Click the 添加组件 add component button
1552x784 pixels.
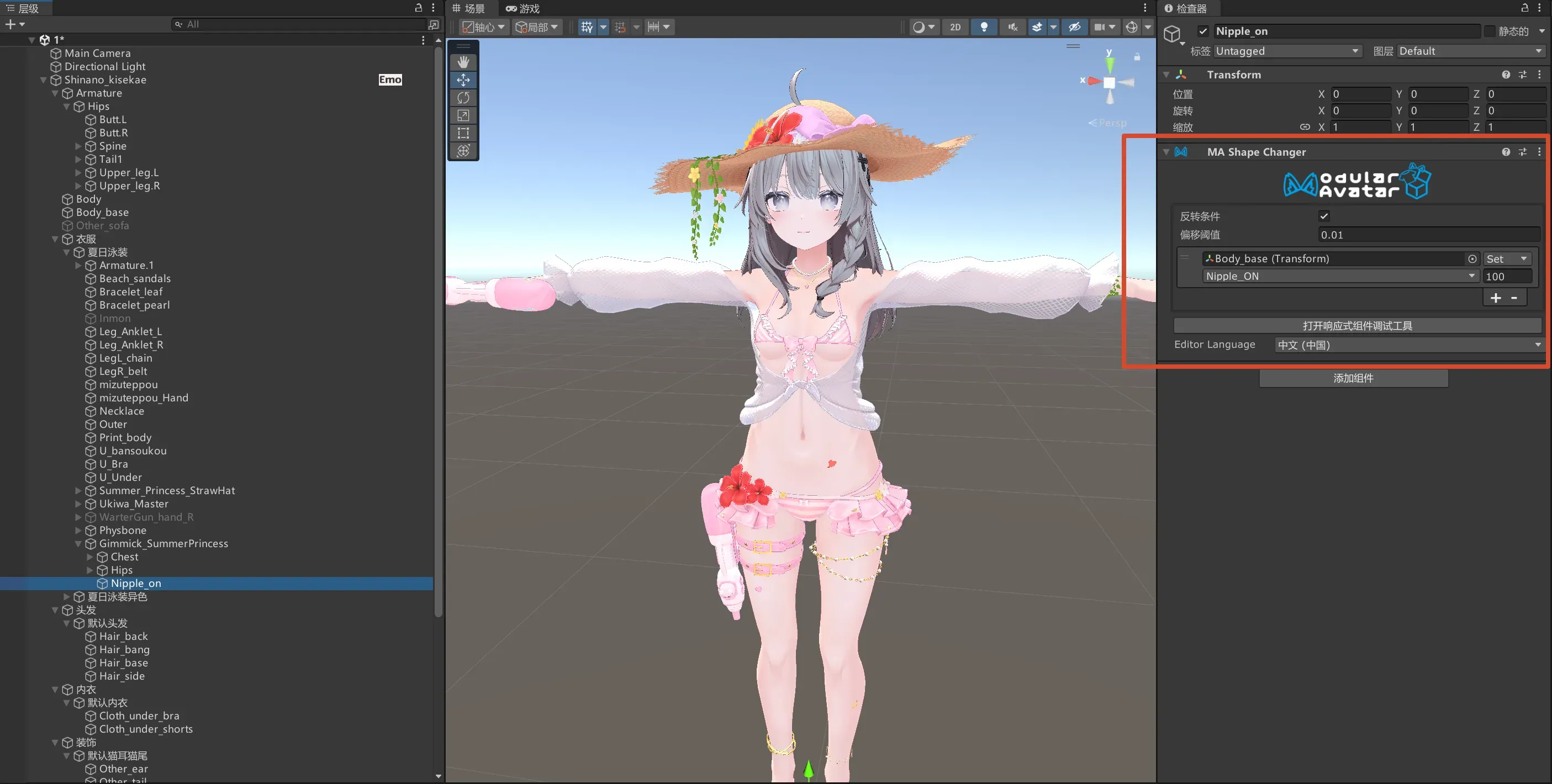click(1353, 378)
